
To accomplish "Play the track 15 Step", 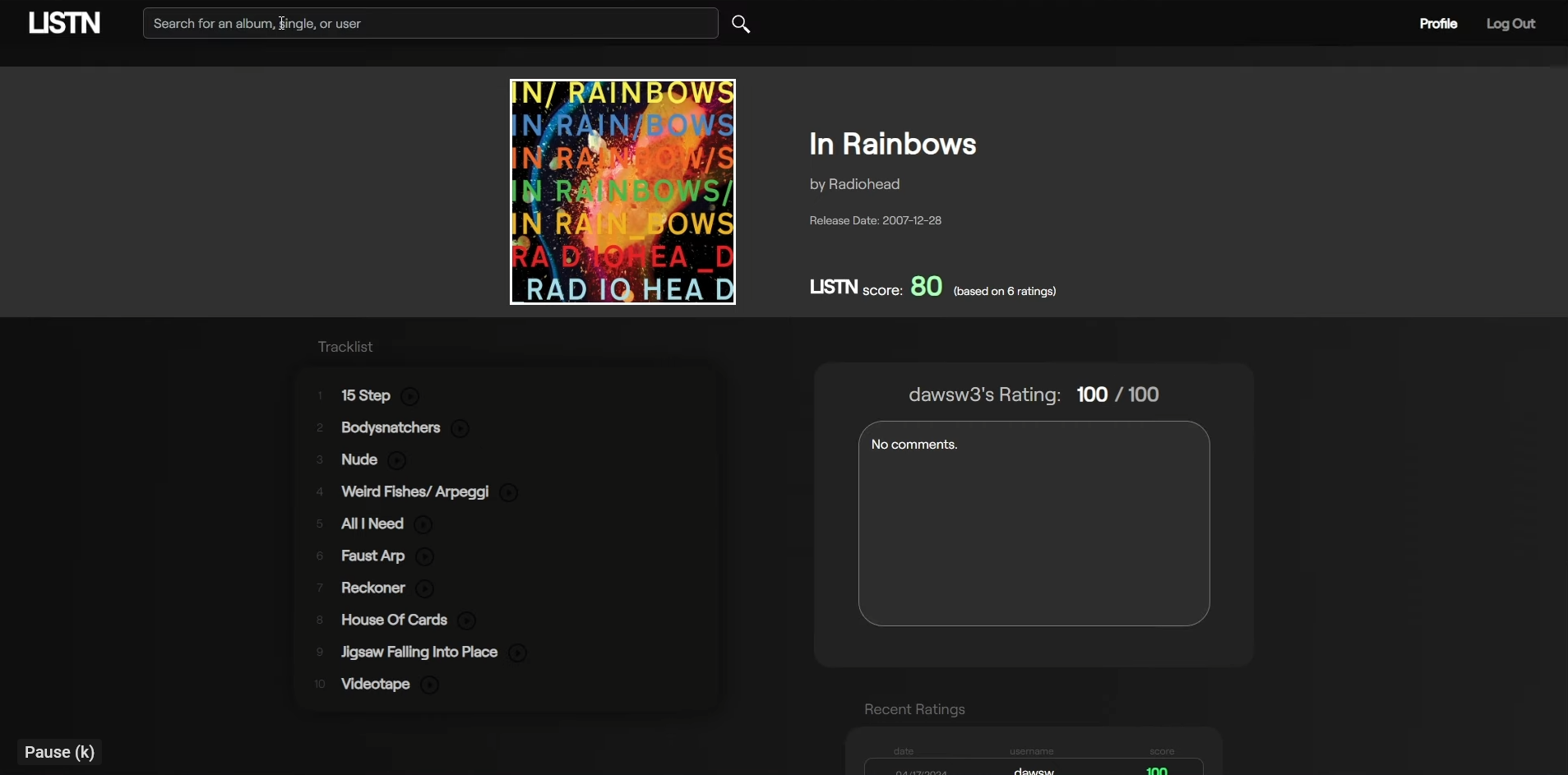I will pyautogui.click(x=410, y=397).
